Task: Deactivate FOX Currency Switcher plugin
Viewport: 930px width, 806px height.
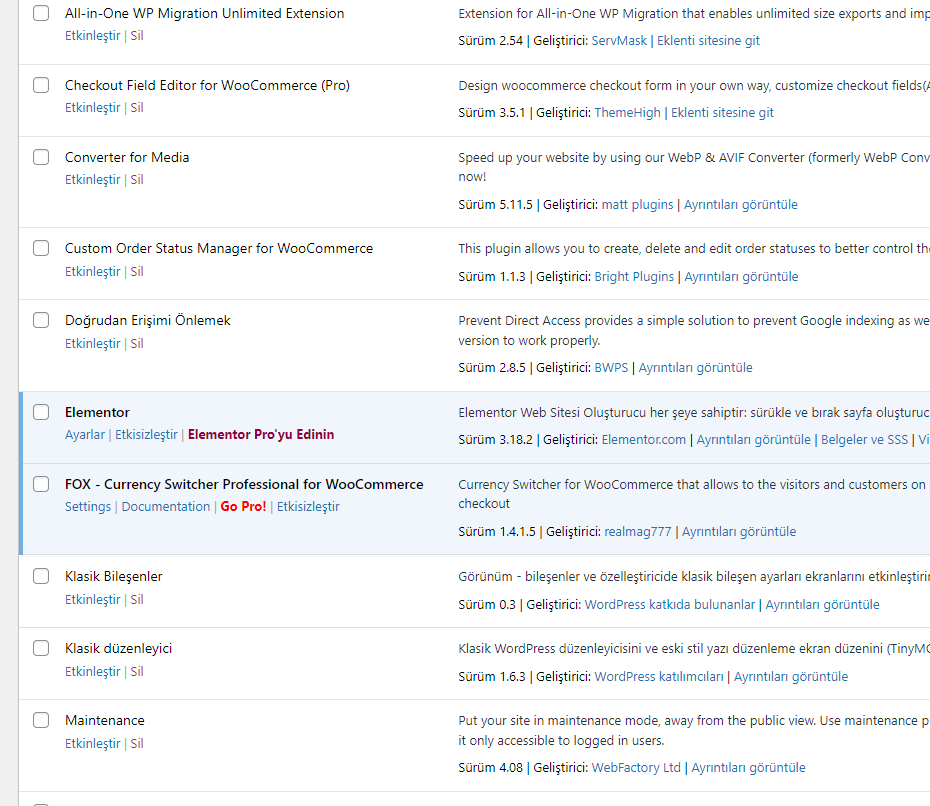Action: pyautogui.click(x=308, y=506)
